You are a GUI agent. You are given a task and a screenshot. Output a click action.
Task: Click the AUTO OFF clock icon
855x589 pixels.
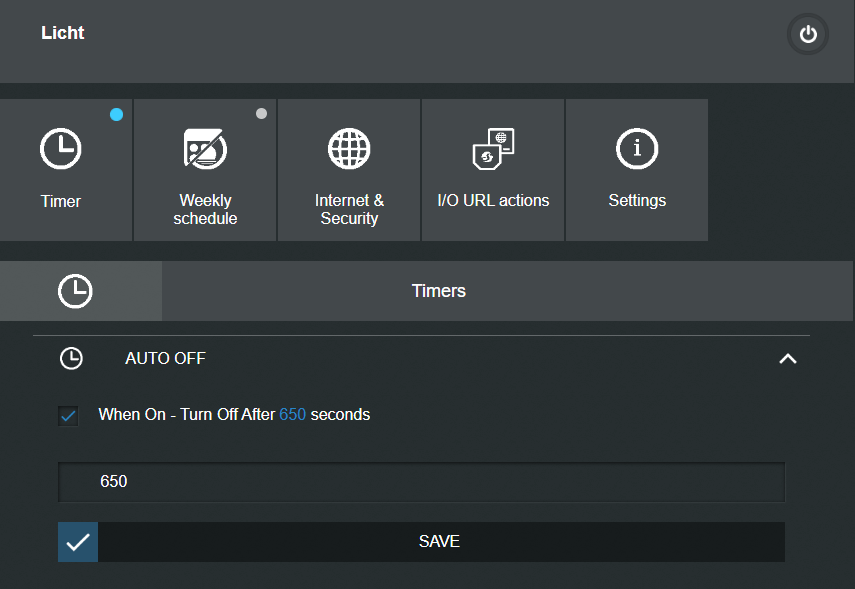(x=71, y=358)
